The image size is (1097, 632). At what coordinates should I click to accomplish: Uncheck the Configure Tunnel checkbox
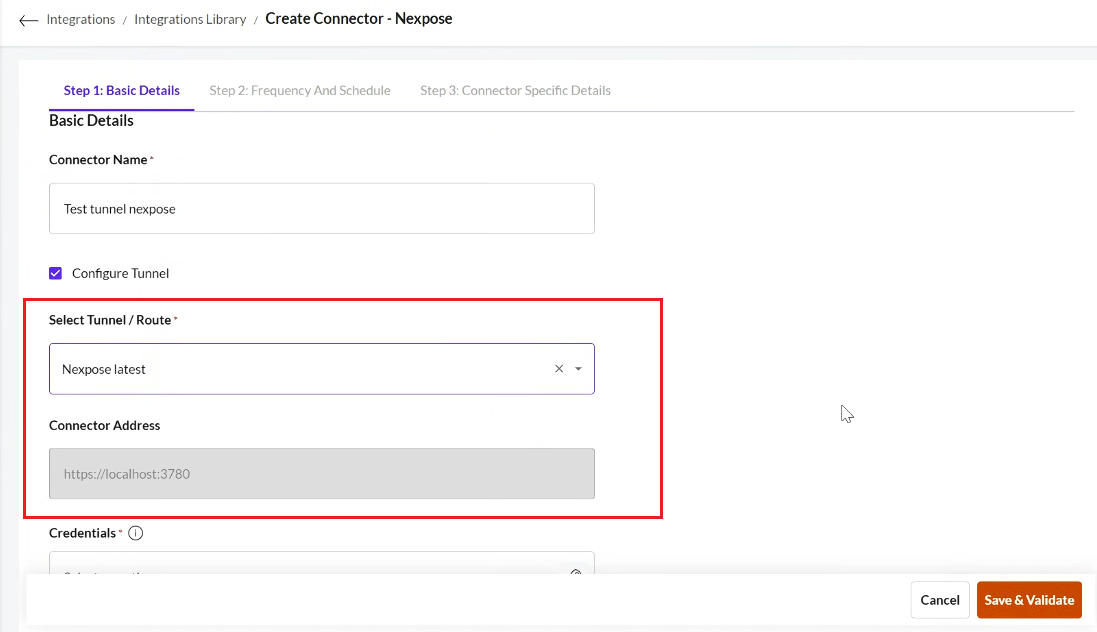click(55, 273)
